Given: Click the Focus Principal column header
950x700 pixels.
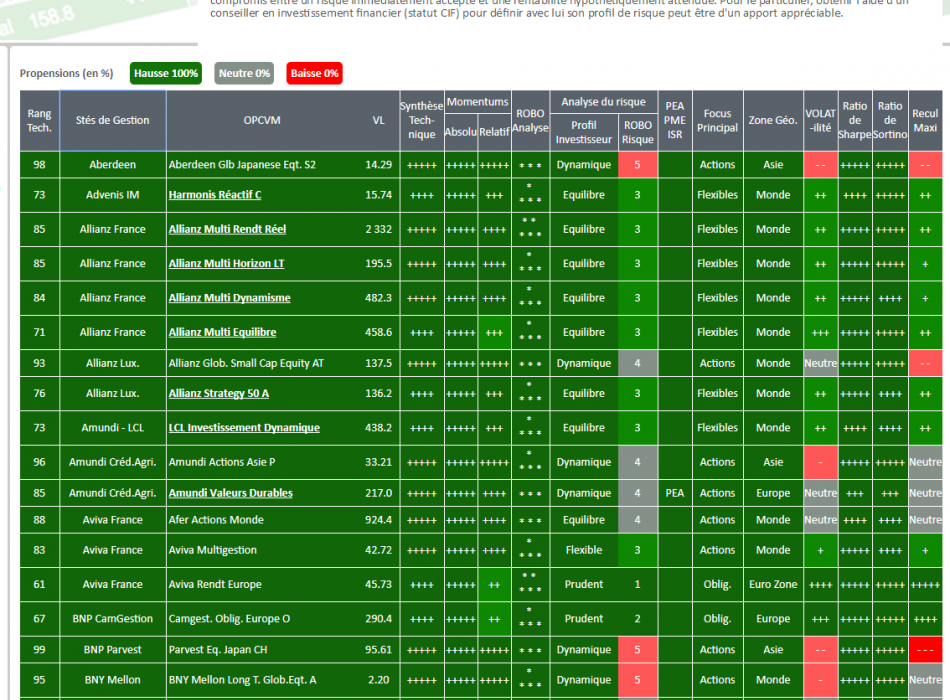Looking at the screenshot, I should click(717, 121).
